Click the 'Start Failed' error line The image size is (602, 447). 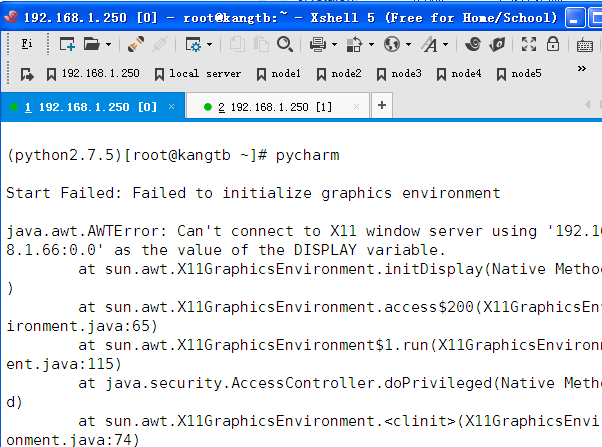click(x=253, y=193)
